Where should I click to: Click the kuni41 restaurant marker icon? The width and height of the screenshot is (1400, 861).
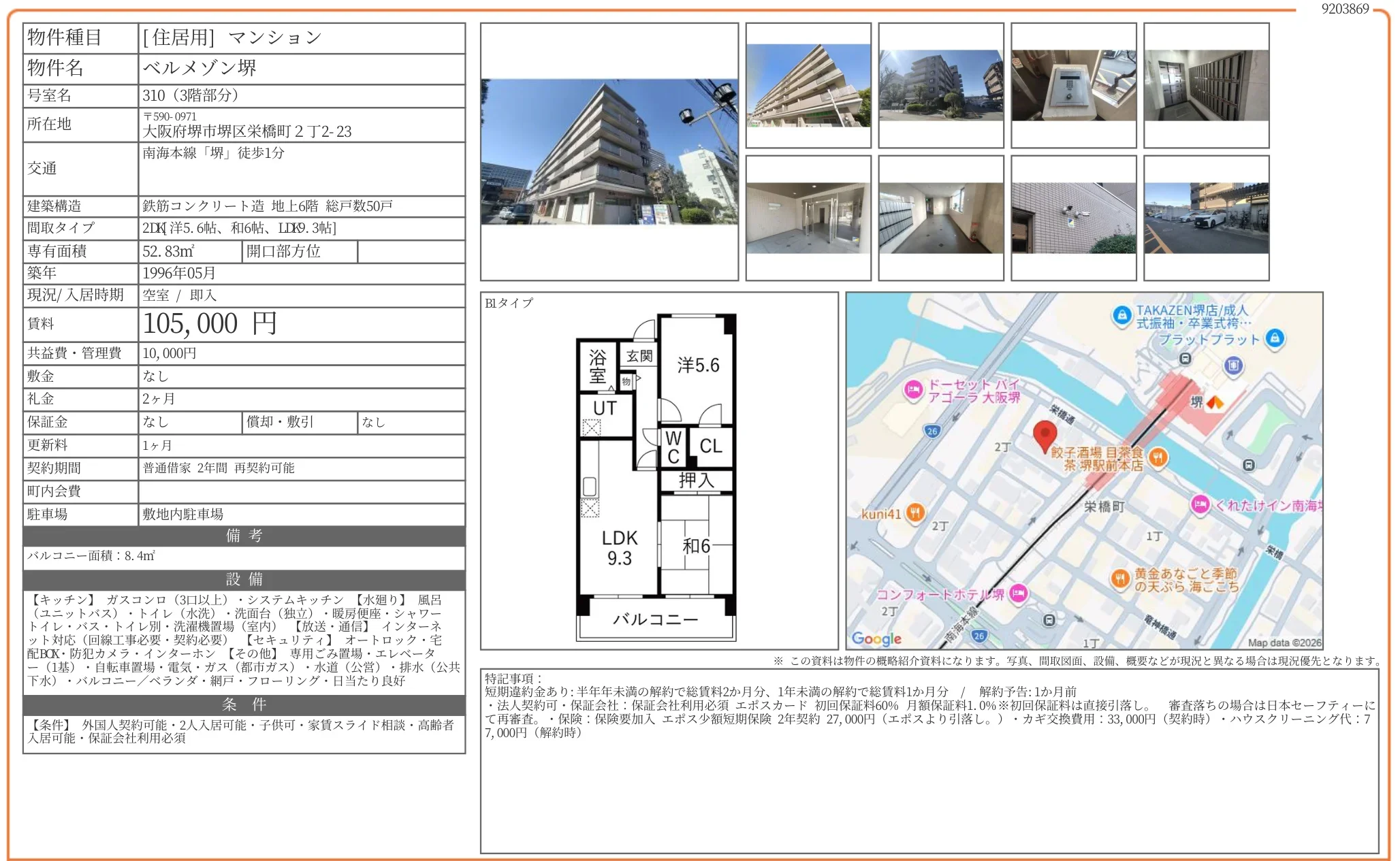coord(915,513)
